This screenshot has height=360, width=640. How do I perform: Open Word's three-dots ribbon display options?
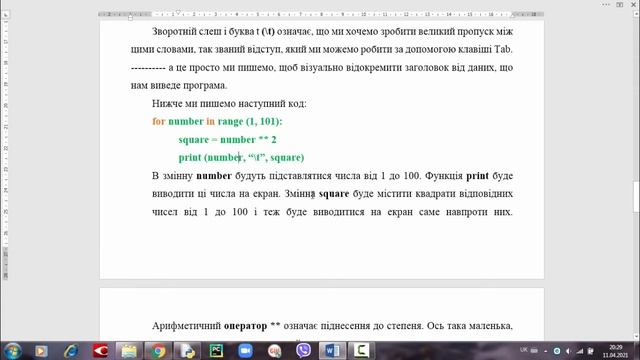point(606,4)
